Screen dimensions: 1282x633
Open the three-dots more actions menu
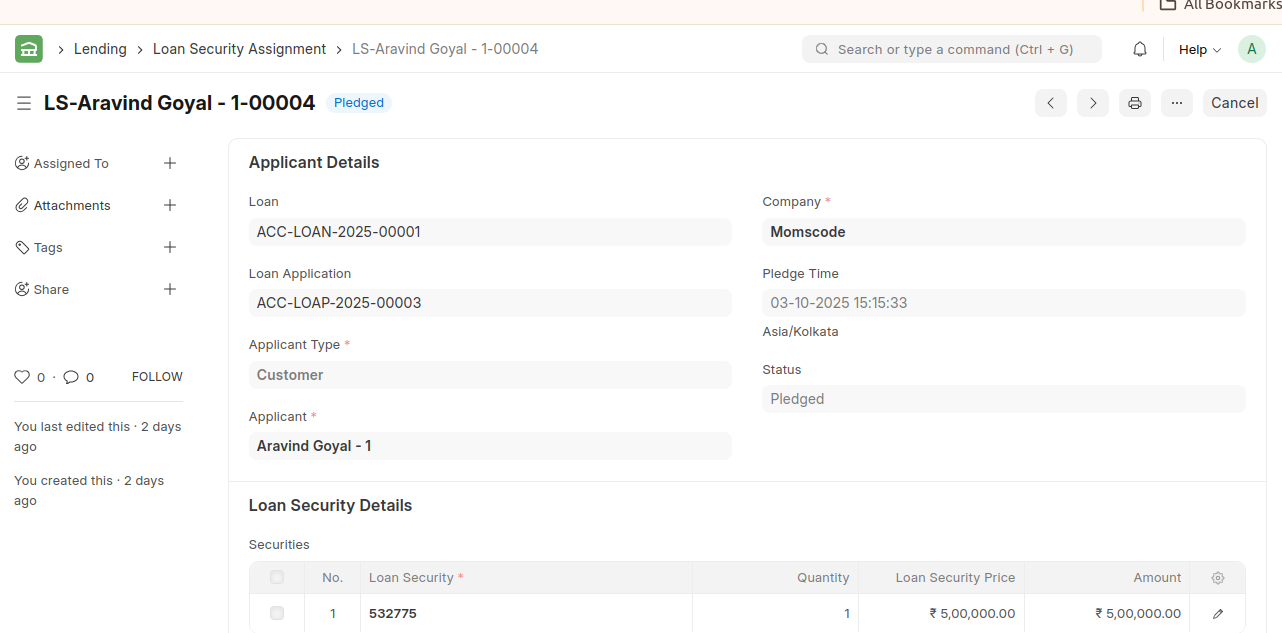point(1176,103)
